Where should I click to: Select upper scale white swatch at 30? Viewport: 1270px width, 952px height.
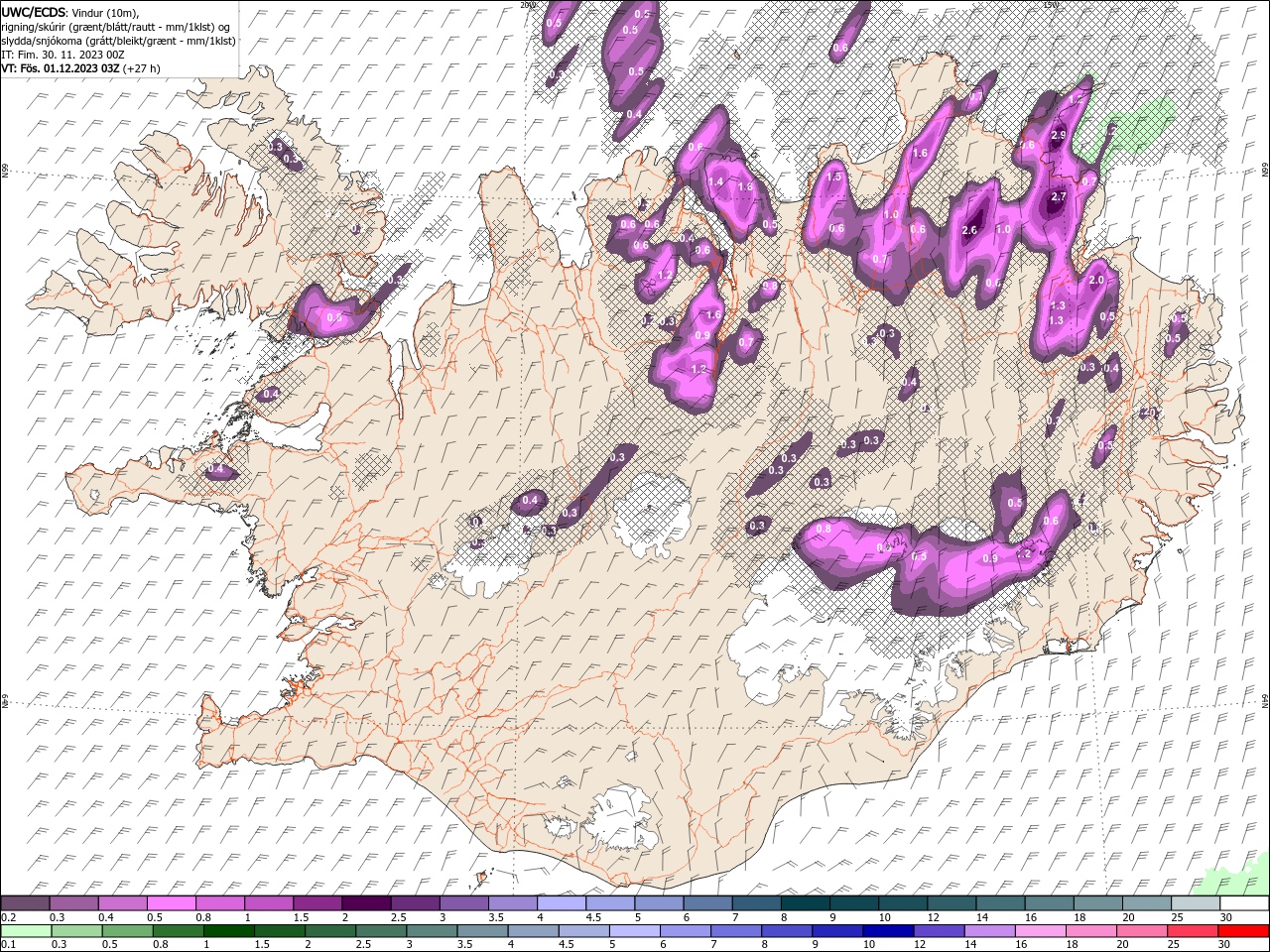[x=1243, y=903]
